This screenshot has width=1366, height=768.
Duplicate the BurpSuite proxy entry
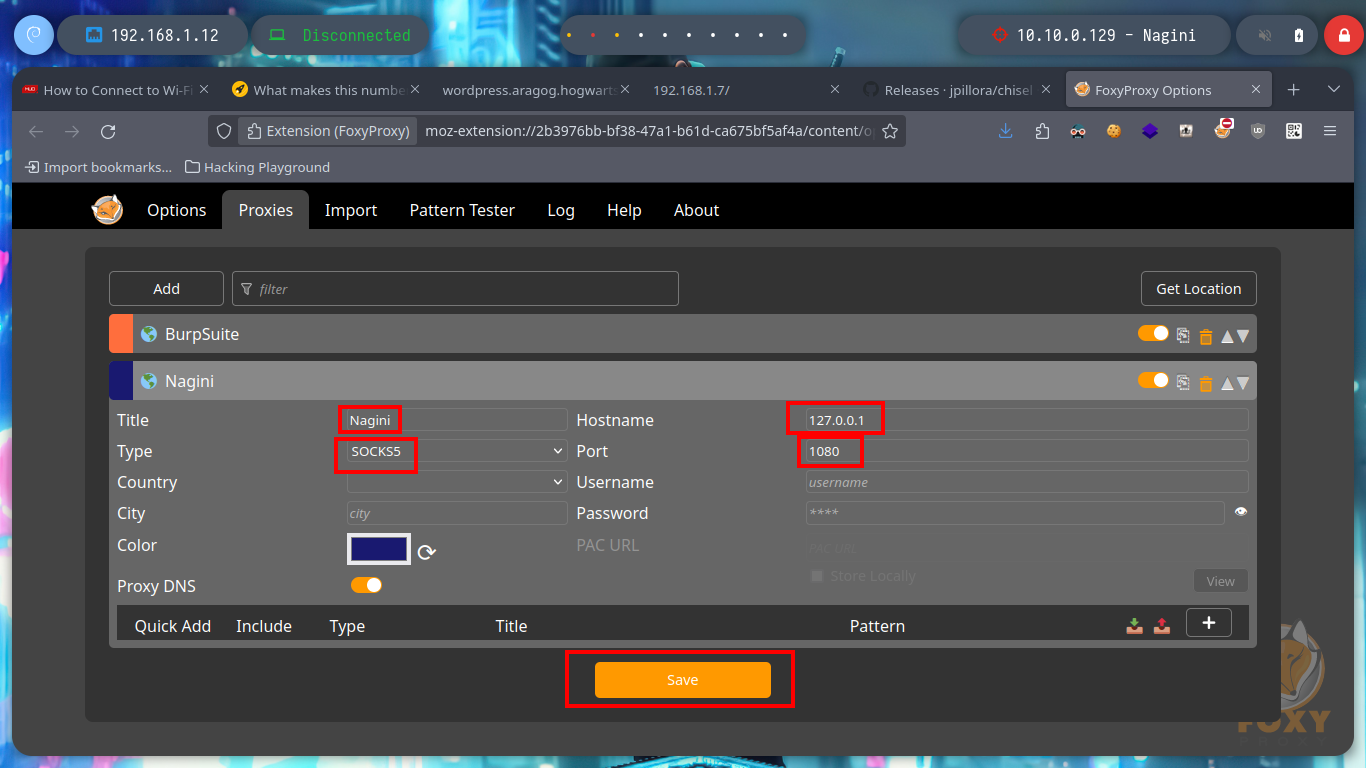pyautogui.click(x=1183, y=336)
